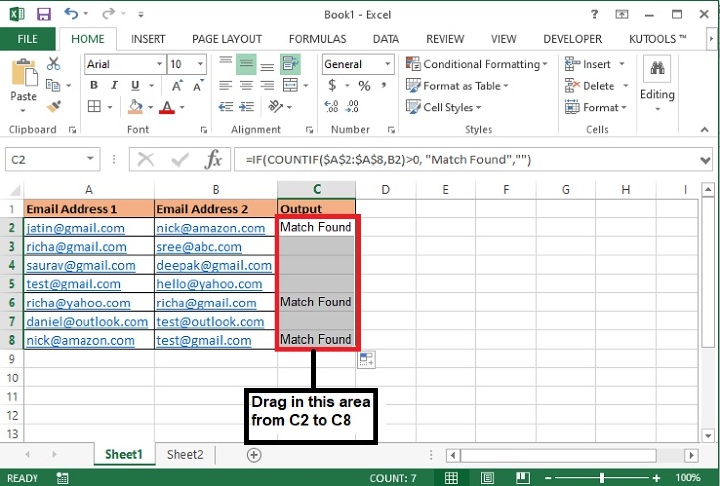
Task: Open the Sheet2 worksheet tab
Action: coord(185,455)
